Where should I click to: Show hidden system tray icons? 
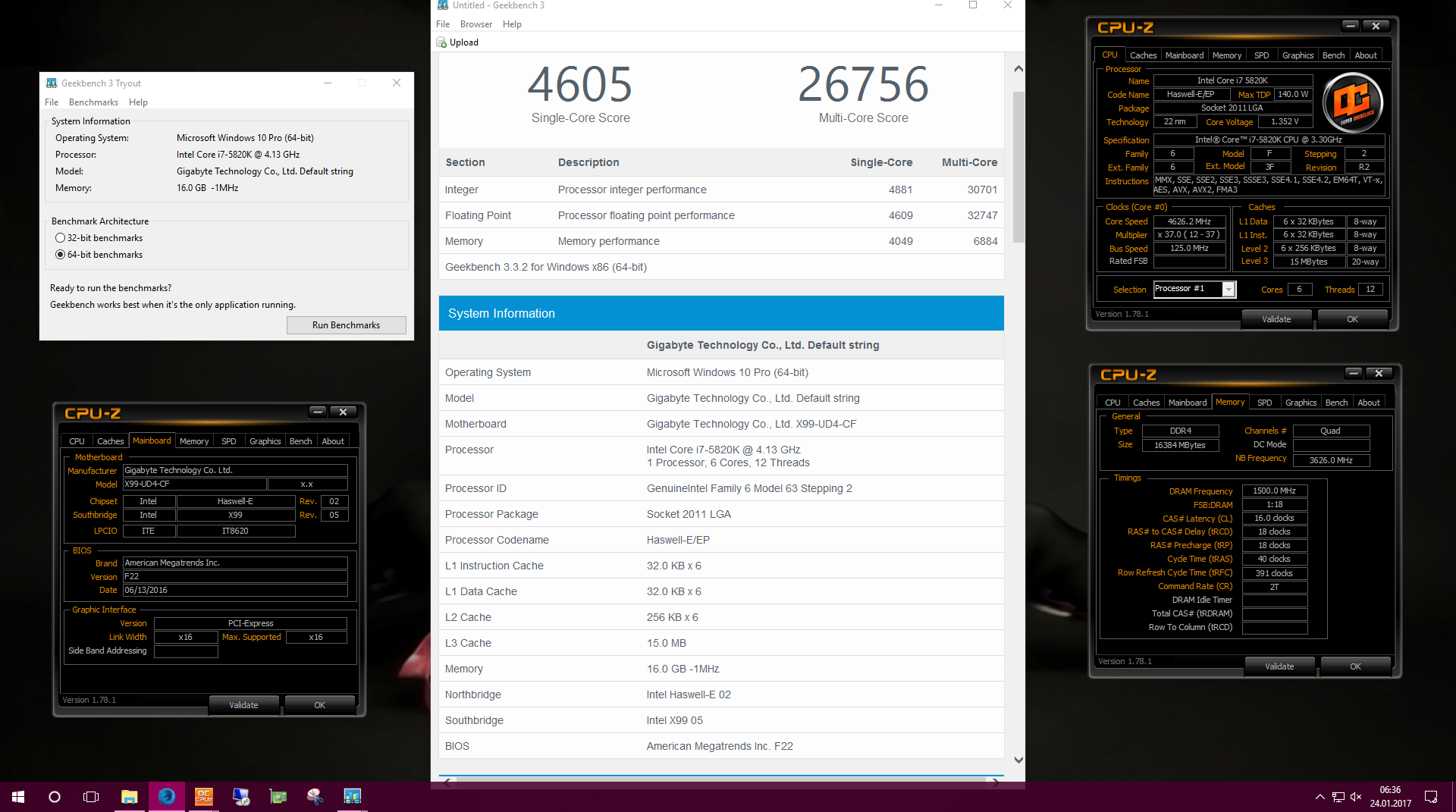(x=1319, y=797)
